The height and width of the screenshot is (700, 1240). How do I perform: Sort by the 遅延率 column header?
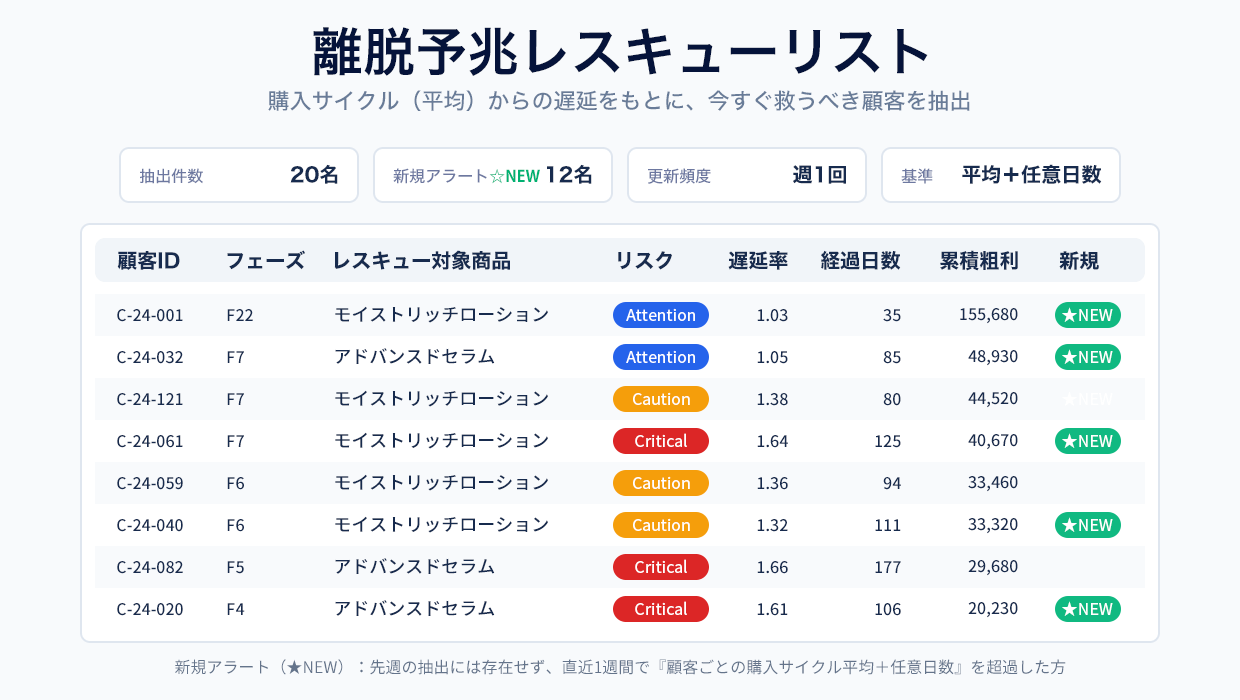(x=758, y=261)
